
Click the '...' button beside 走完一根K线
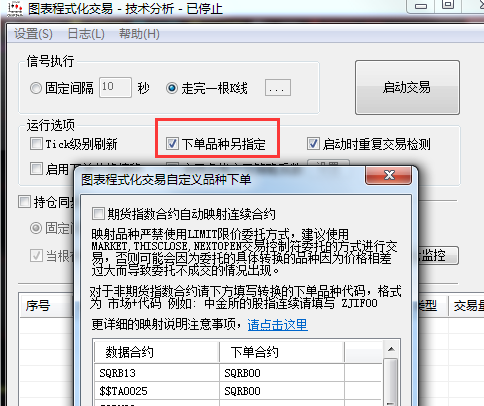pyautogui.click(x=278, y=88)
